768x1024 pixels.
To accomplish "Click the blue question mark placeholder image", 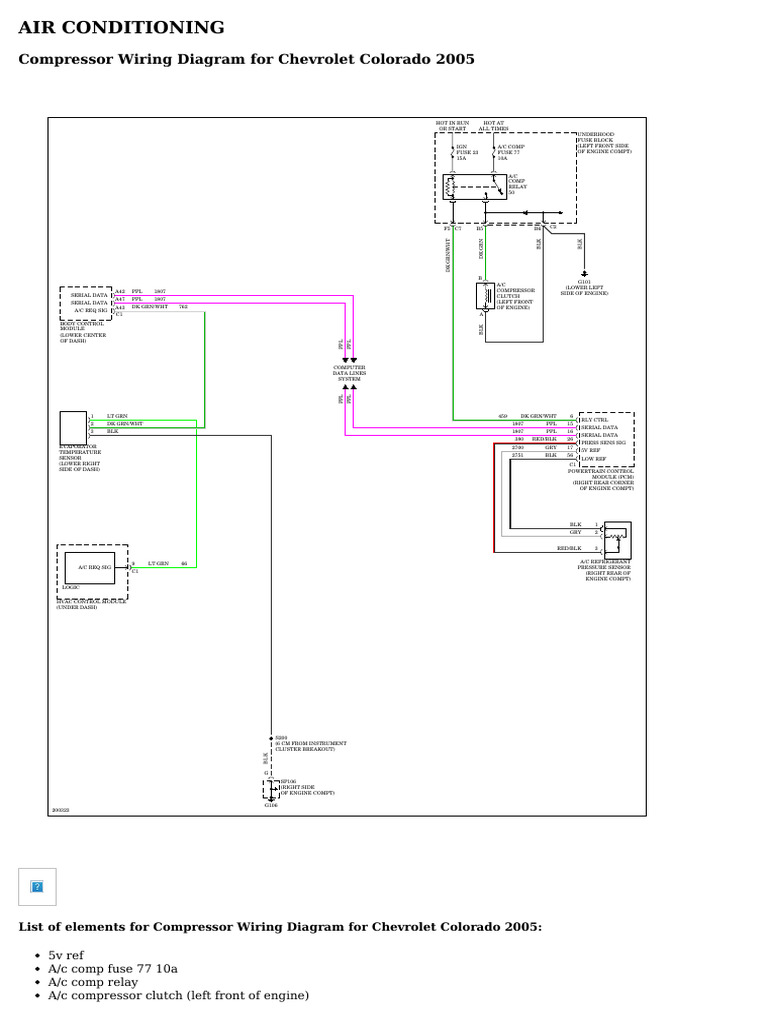I will click(37, 886).
